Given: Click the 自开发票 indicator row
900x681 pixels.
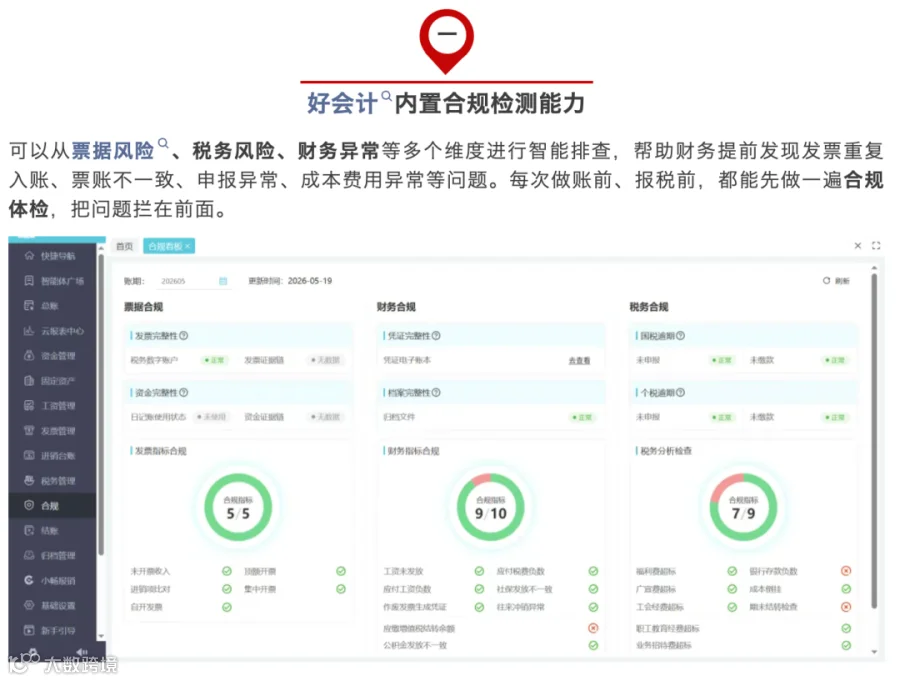Looking at the screenshot, I should click(x=181, y=607).
